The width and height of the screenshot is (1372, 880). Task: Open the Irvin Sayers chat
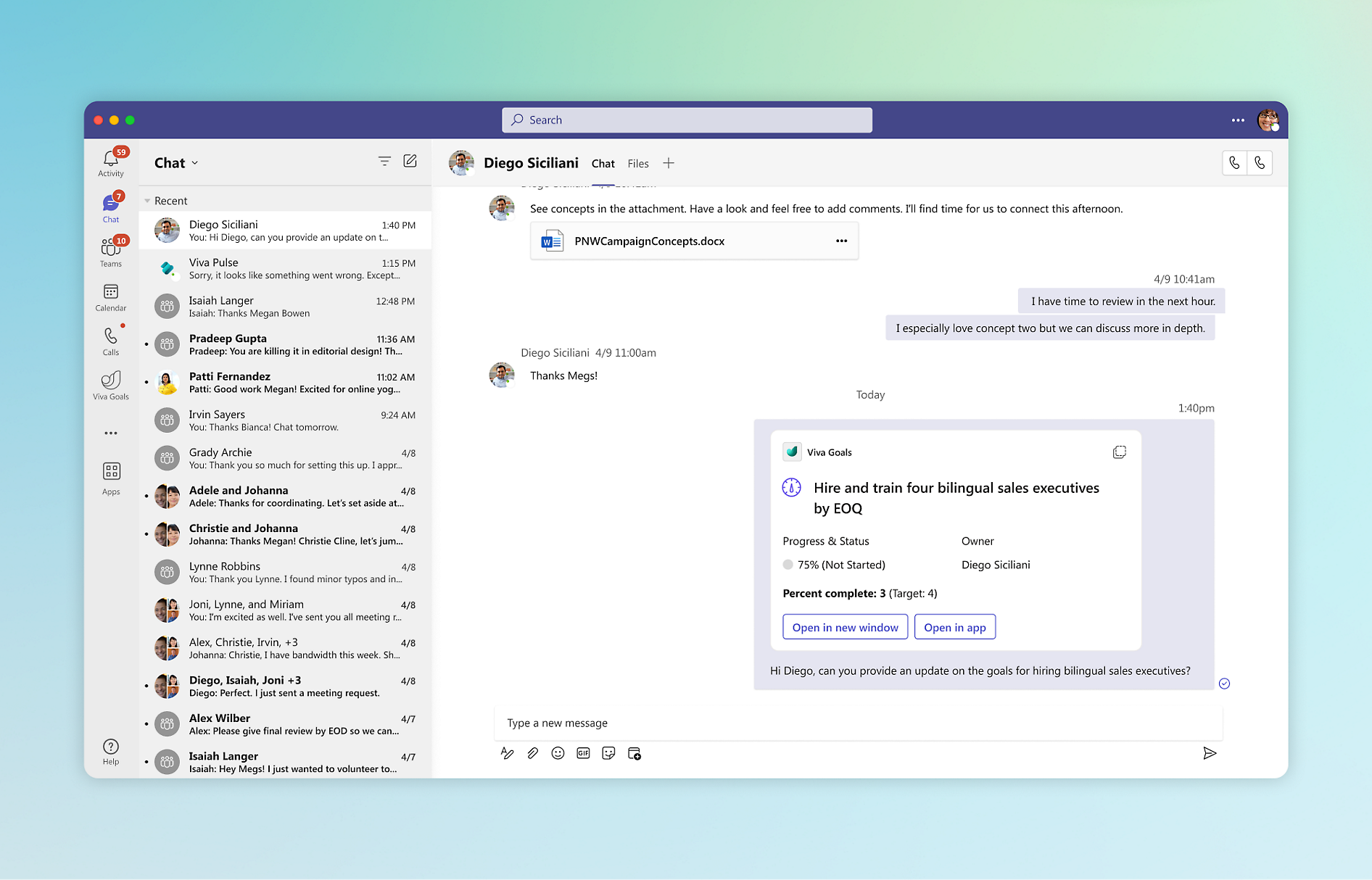point(286,420)
